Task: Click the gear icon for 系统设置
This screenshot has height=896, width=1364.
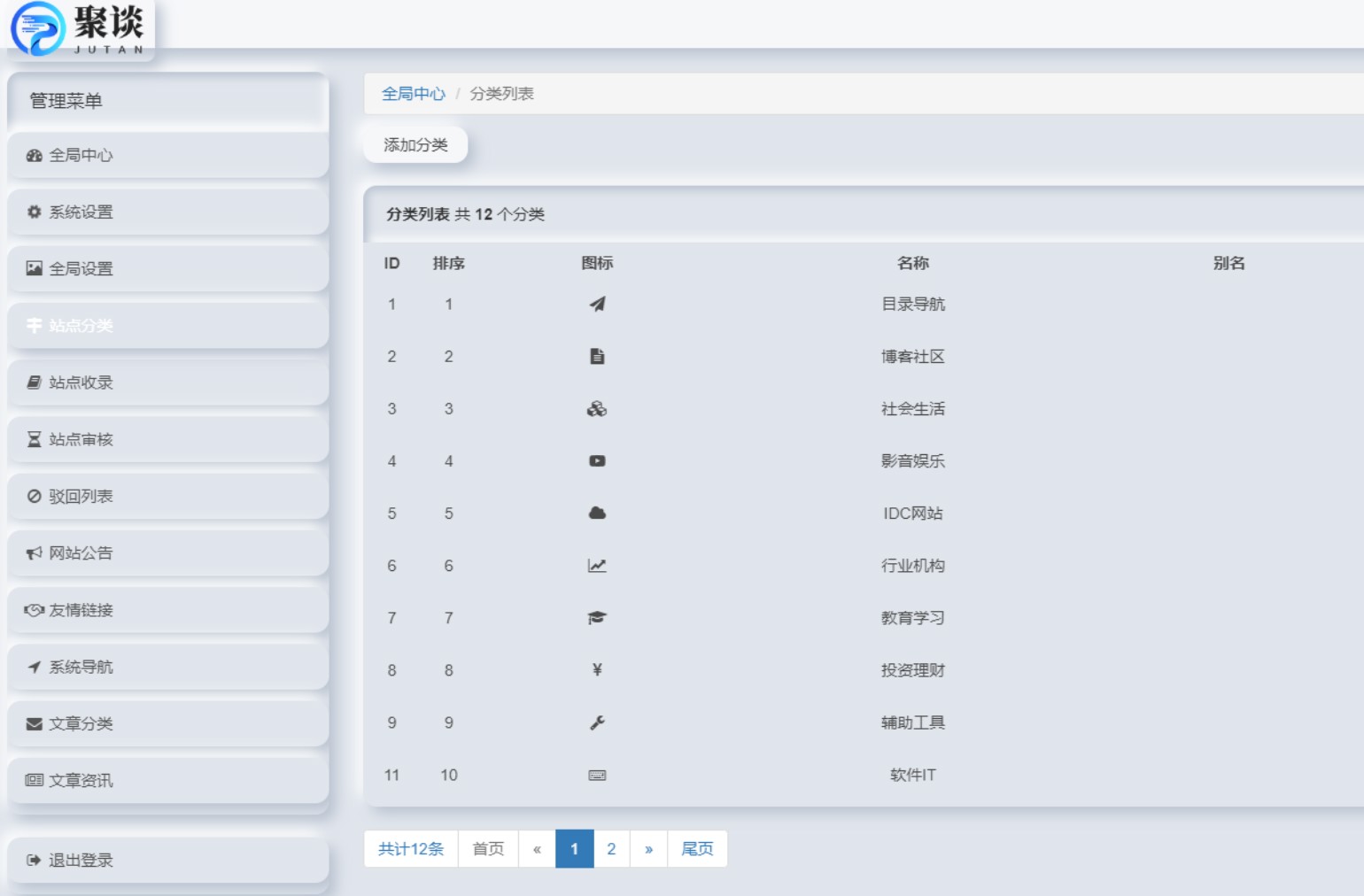Action: click(x=33, y=212)
